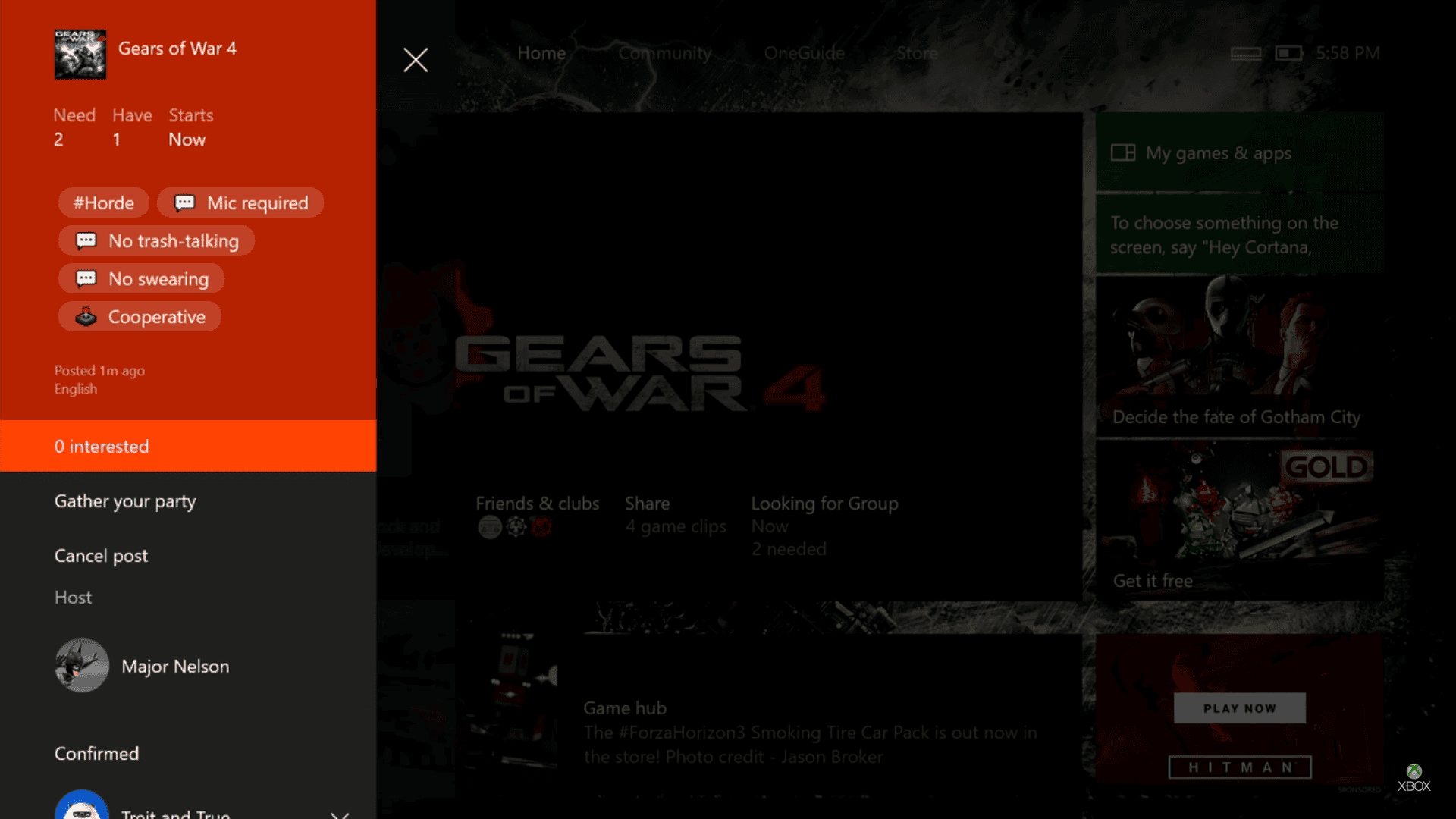
Task: Click Trait and True's avatar
Action: click(82, 805)
